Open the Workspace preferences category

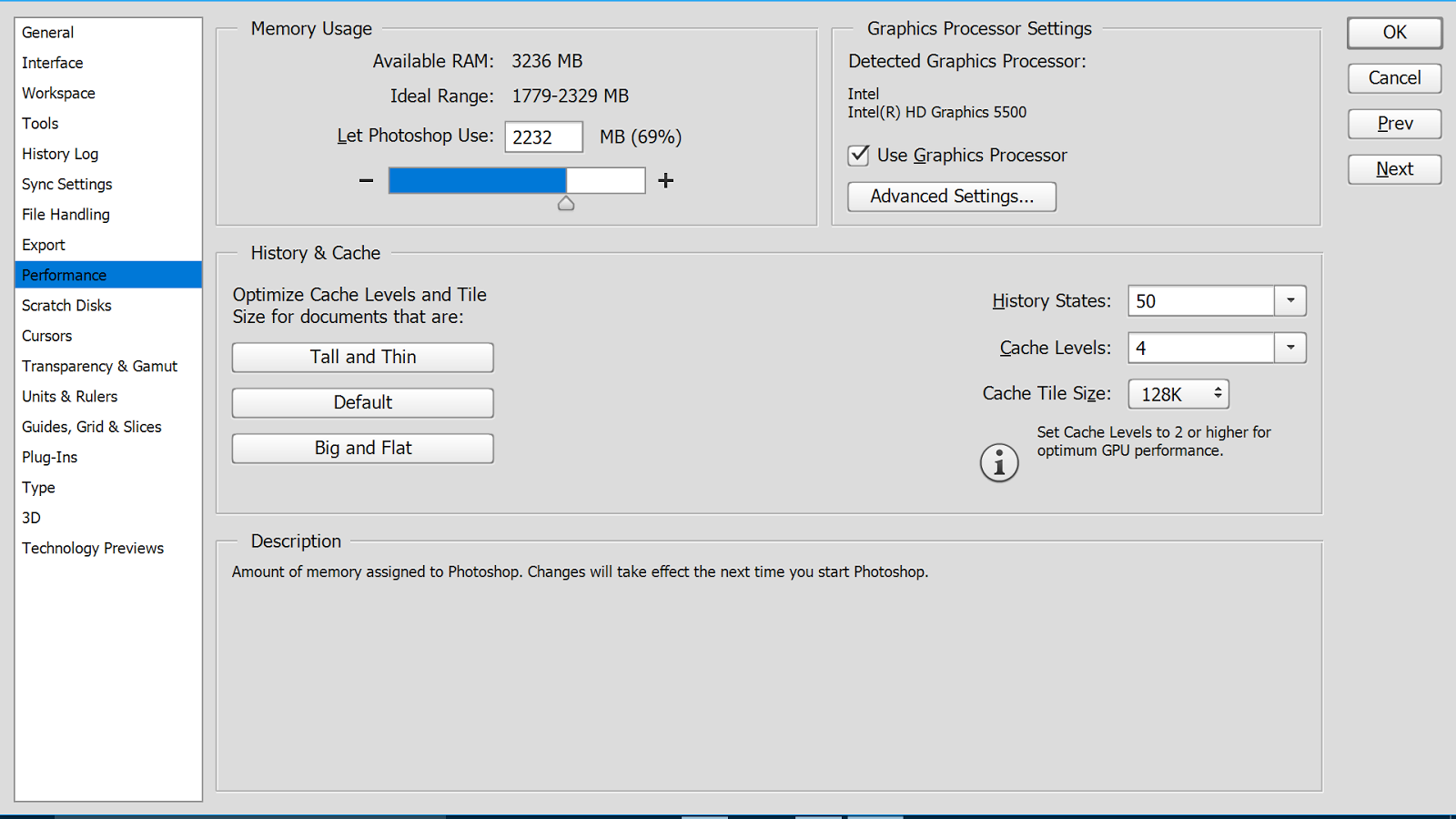pos(108,93)
